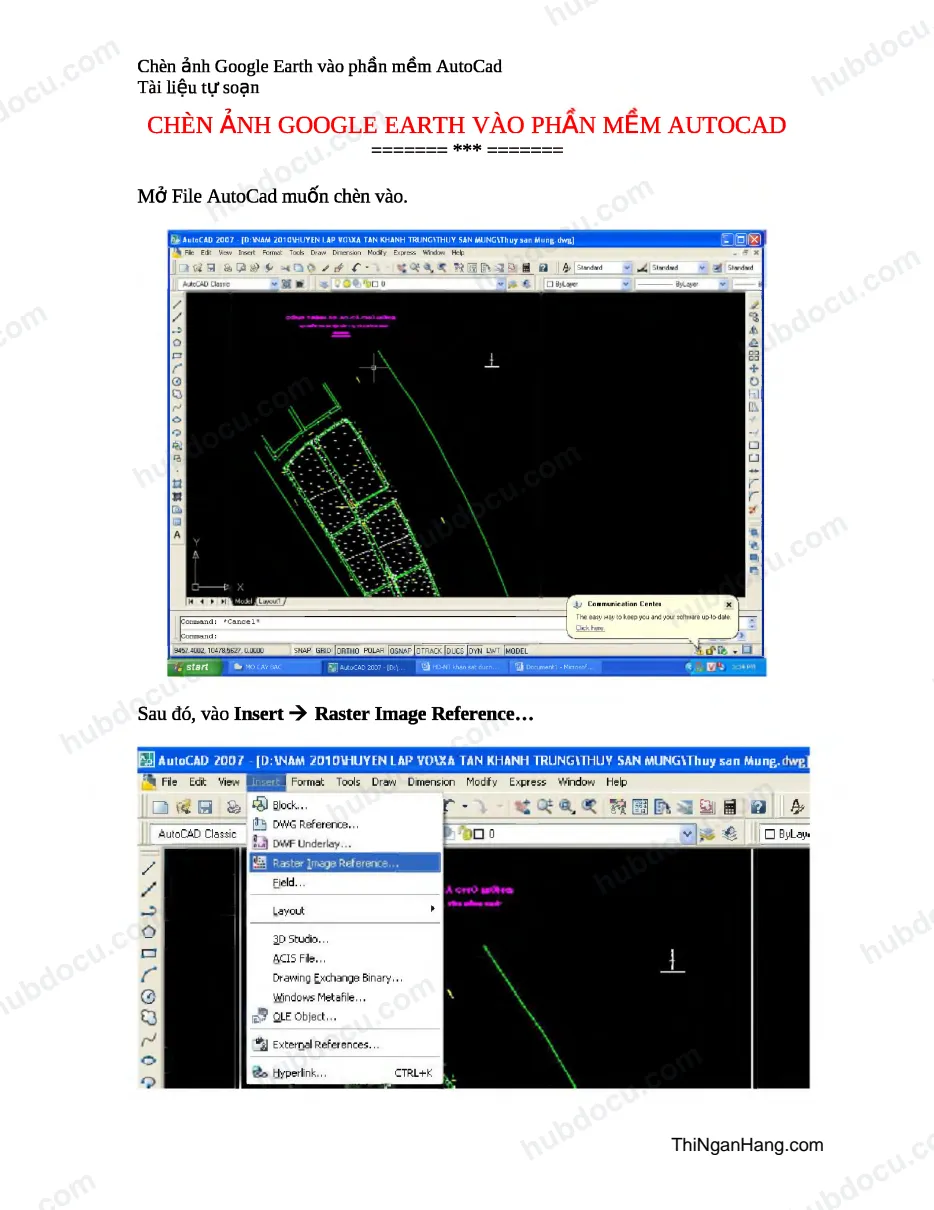
Task: Select Zoom Window icon in lower screenshot
Action: [567, 806]
